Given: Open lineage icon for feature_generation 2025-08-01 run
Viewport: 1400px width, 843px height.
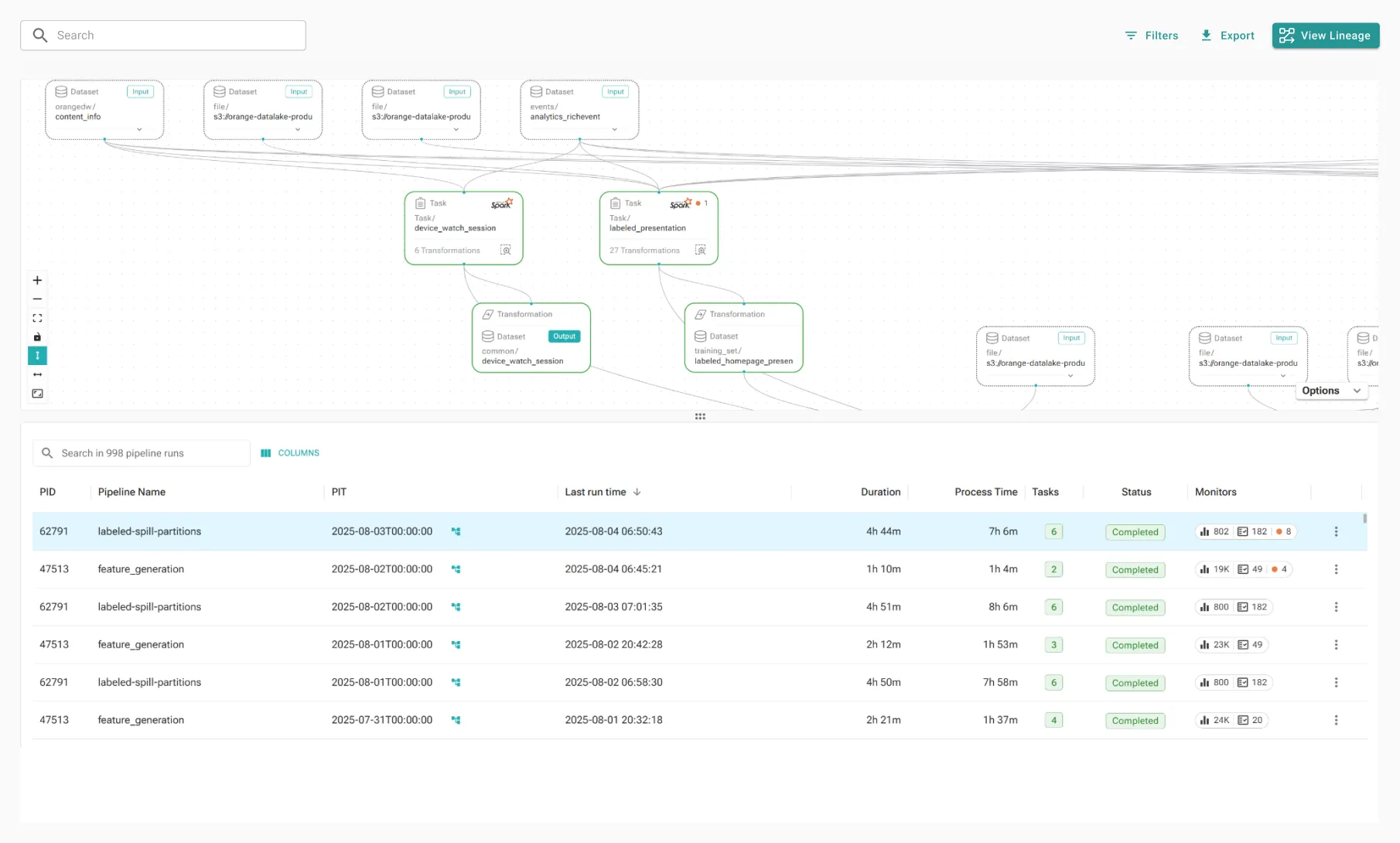Looking at the screenshot, I should 456,644.
